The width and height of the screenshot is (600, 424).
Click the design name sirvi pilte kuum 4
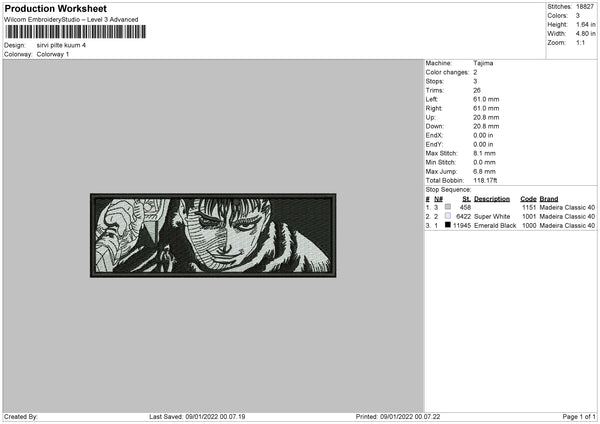point(61,45)
